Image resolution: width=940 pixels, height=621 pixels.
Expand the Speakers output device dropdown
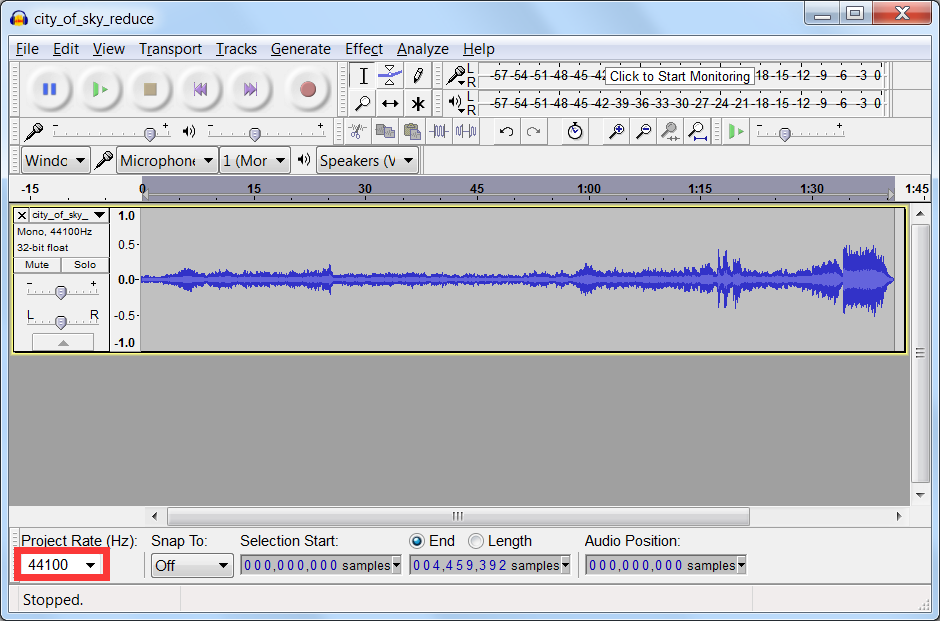pos(368,161)
